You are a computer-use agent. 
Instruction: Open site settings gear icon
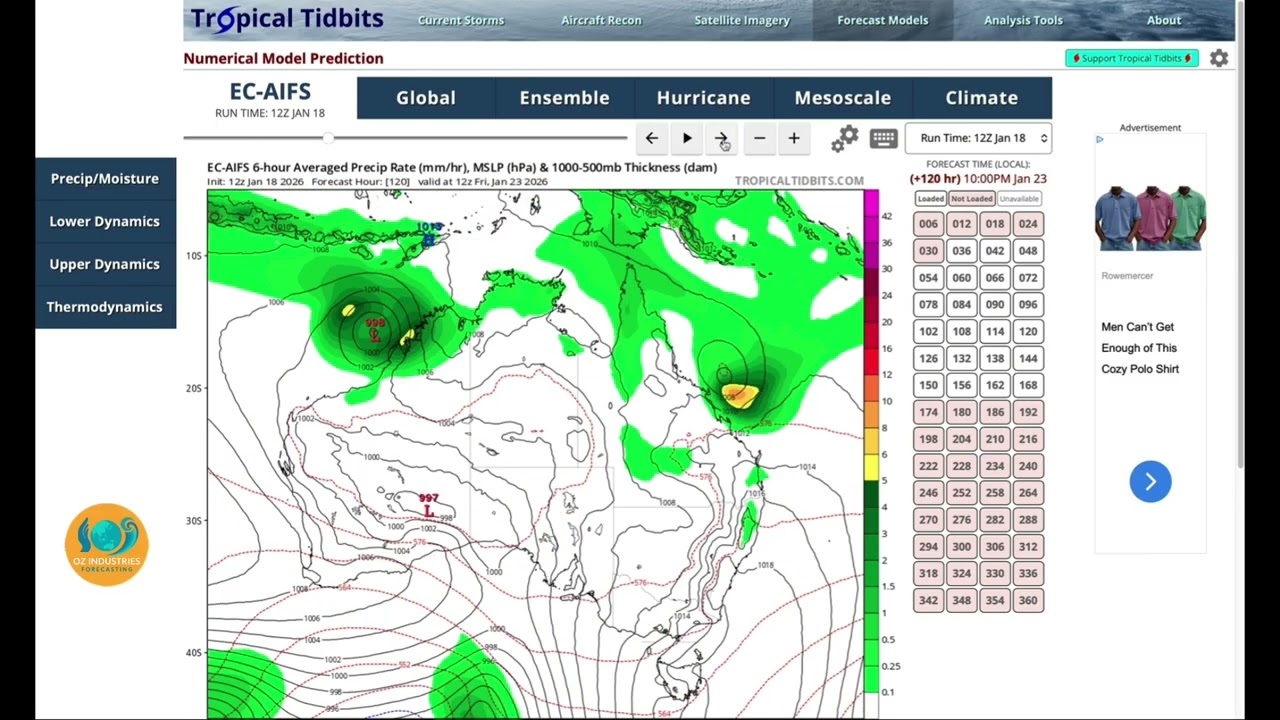pyautogui.click(x=1219, y=58)
